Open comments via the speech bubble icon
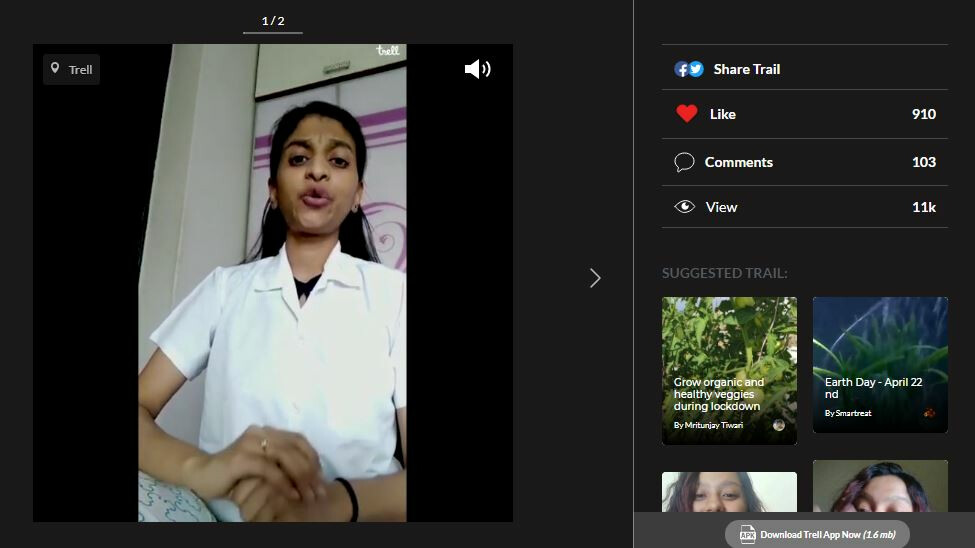This screenshot has height=548, width=975. point(684,162)
